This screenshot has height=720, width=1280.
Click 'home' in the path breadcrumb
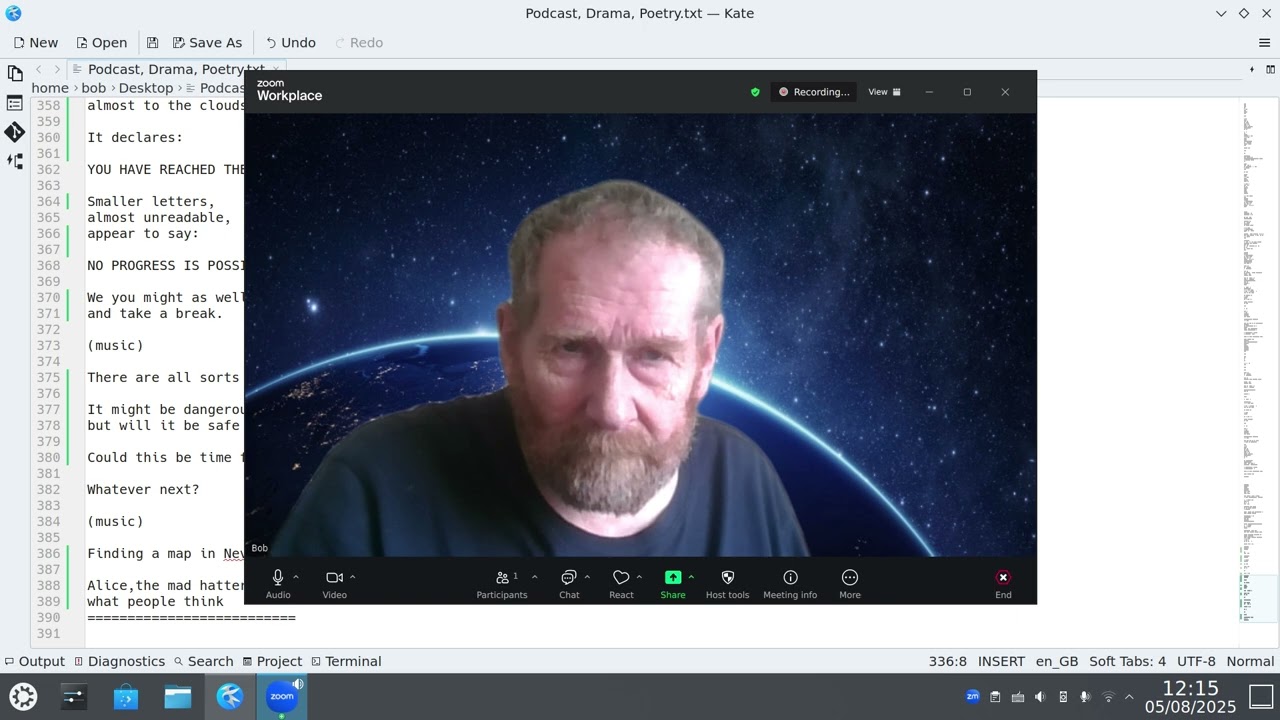click(50, 88)
